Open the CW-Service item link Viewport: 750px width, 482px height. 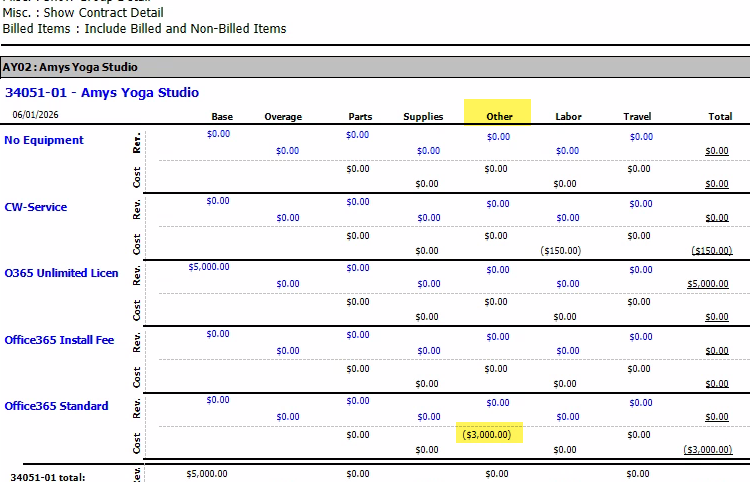point(36,207)
